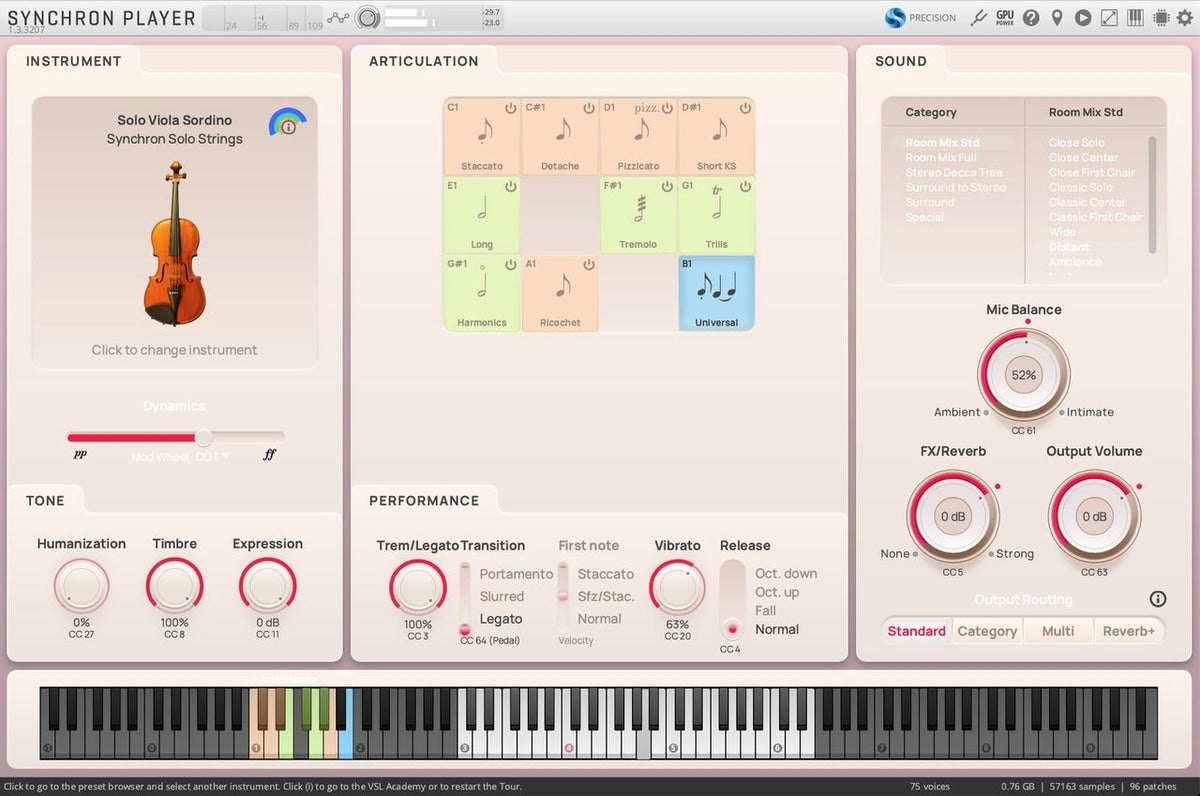
Task: Select the Long articulation cell
Action: (482, 214)
